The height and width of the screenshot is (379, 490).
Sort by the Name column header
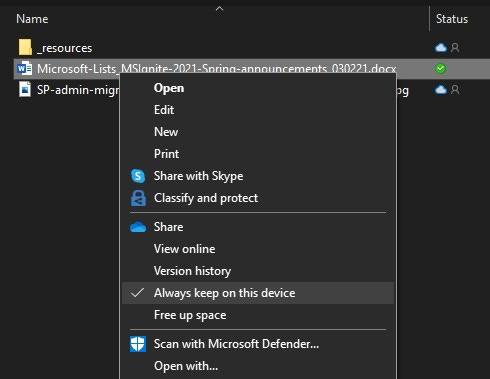coord(32,19)
